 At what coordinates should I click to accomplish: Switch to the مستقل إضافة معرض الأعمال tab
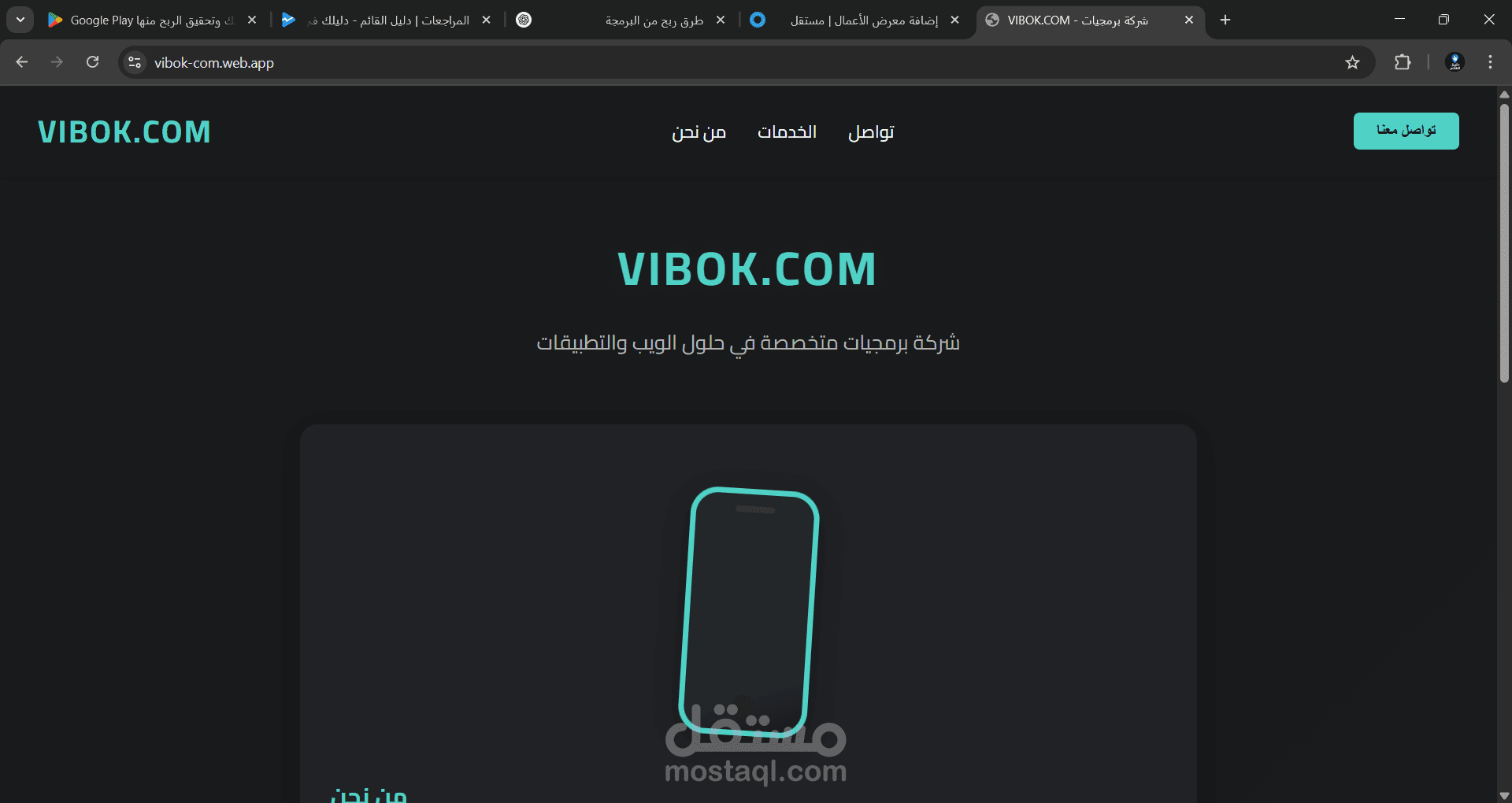[854, 20]
